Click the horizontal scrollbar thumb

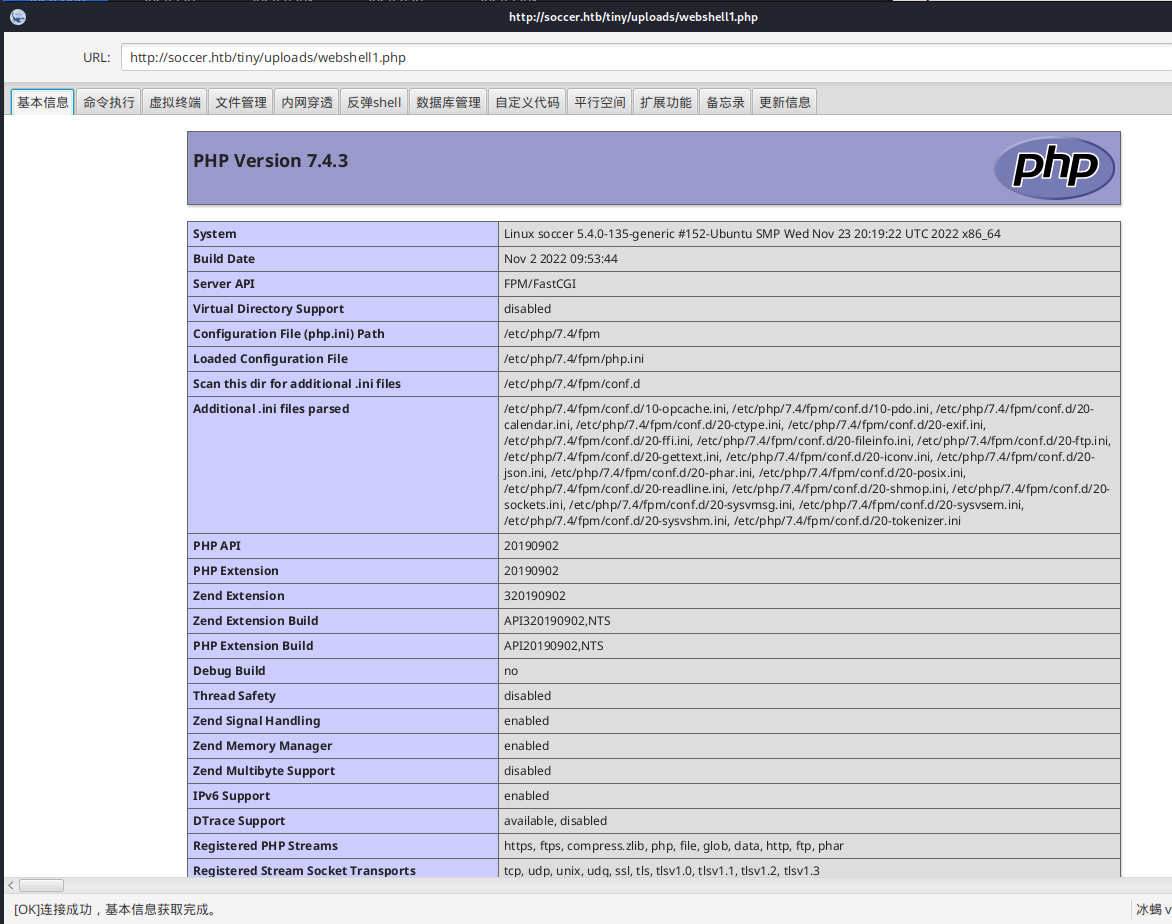tap(41, 885)
